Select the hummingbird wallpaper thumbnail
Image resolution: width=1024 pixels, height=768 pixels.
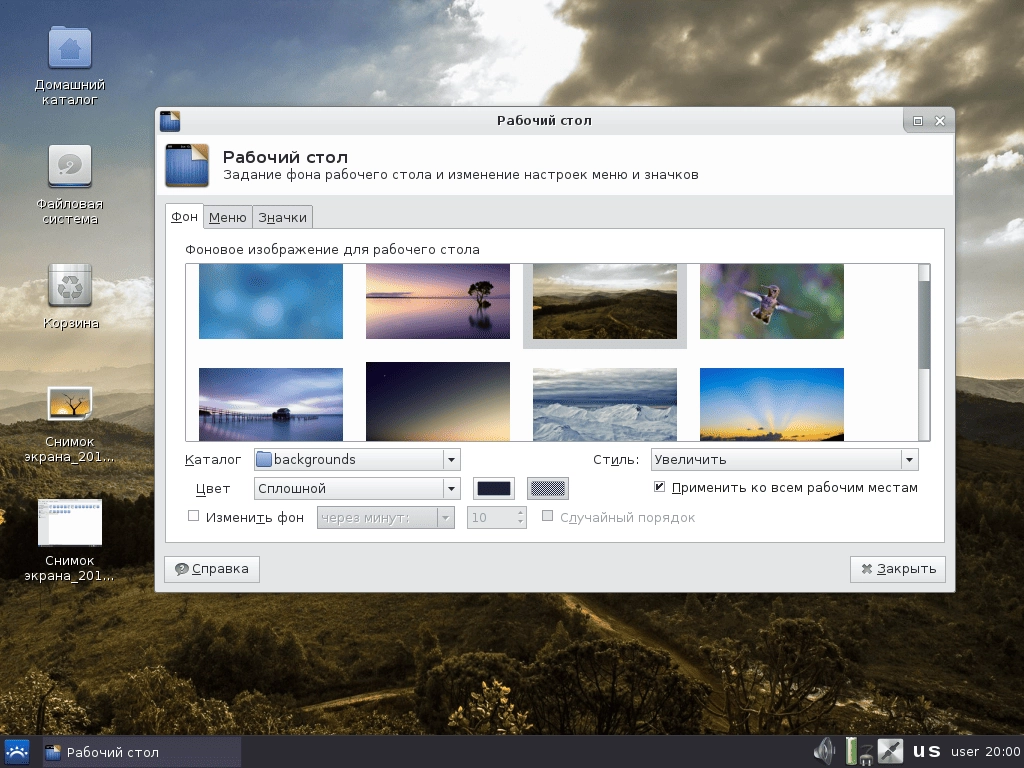pos(772,301)
